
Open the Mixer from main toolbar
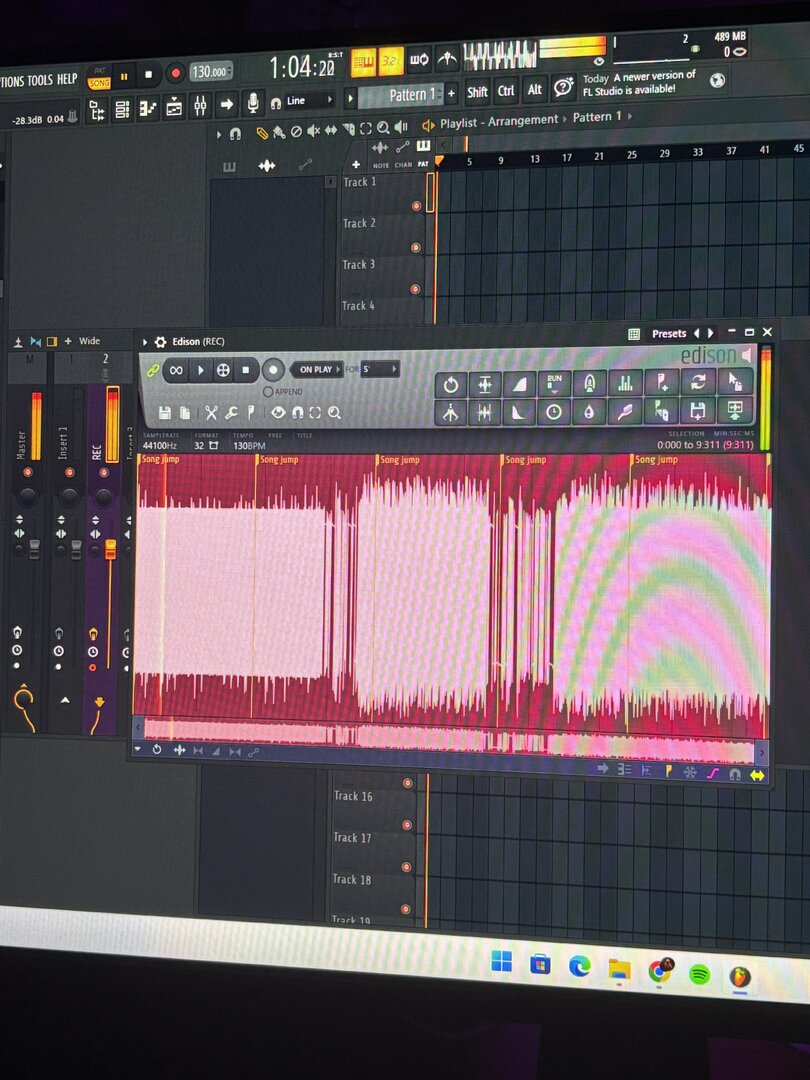(x=200, y=106)
